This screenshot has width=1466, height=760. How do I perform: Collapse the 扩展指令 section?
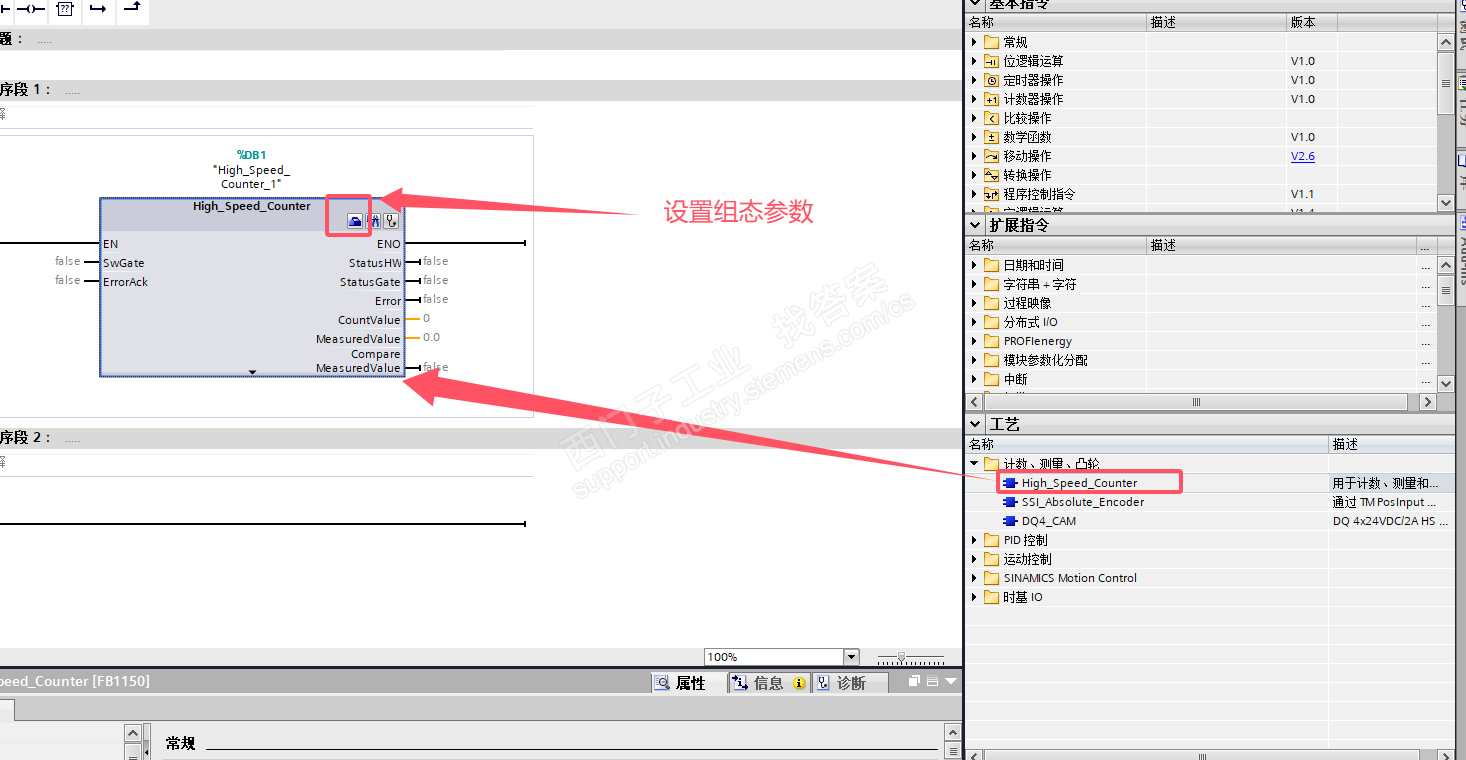975,225
